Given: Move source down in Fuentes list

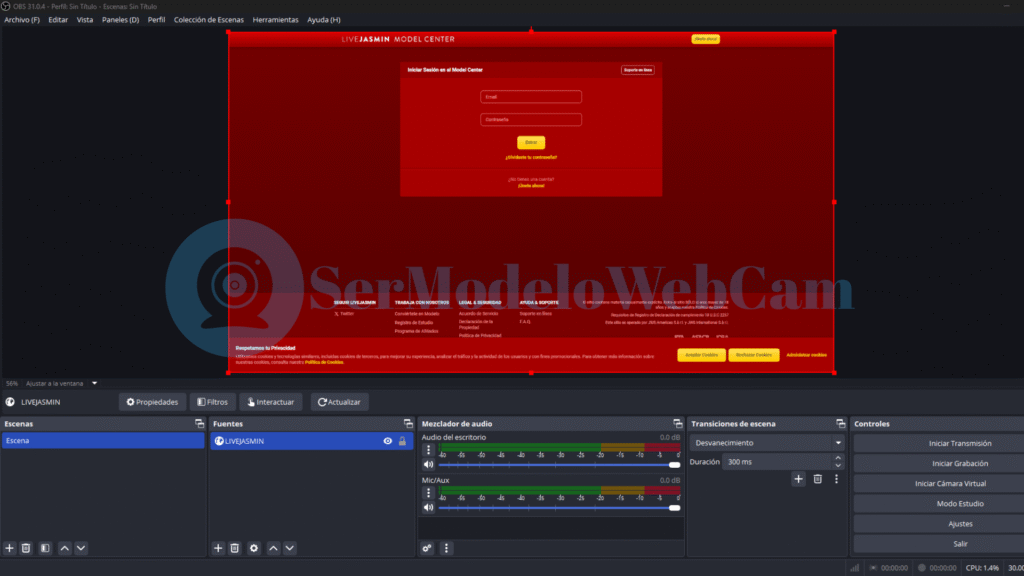Looking at the screenshot, I should coord(289,548).
